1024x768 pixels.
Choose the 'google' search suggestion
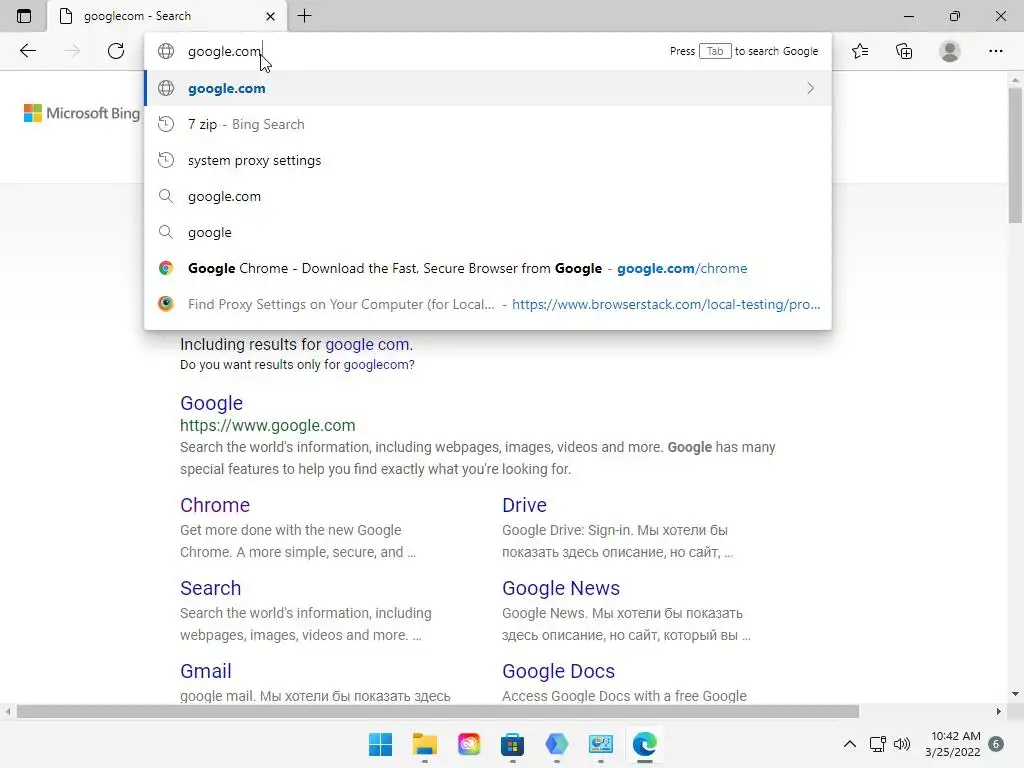[488, 232]
